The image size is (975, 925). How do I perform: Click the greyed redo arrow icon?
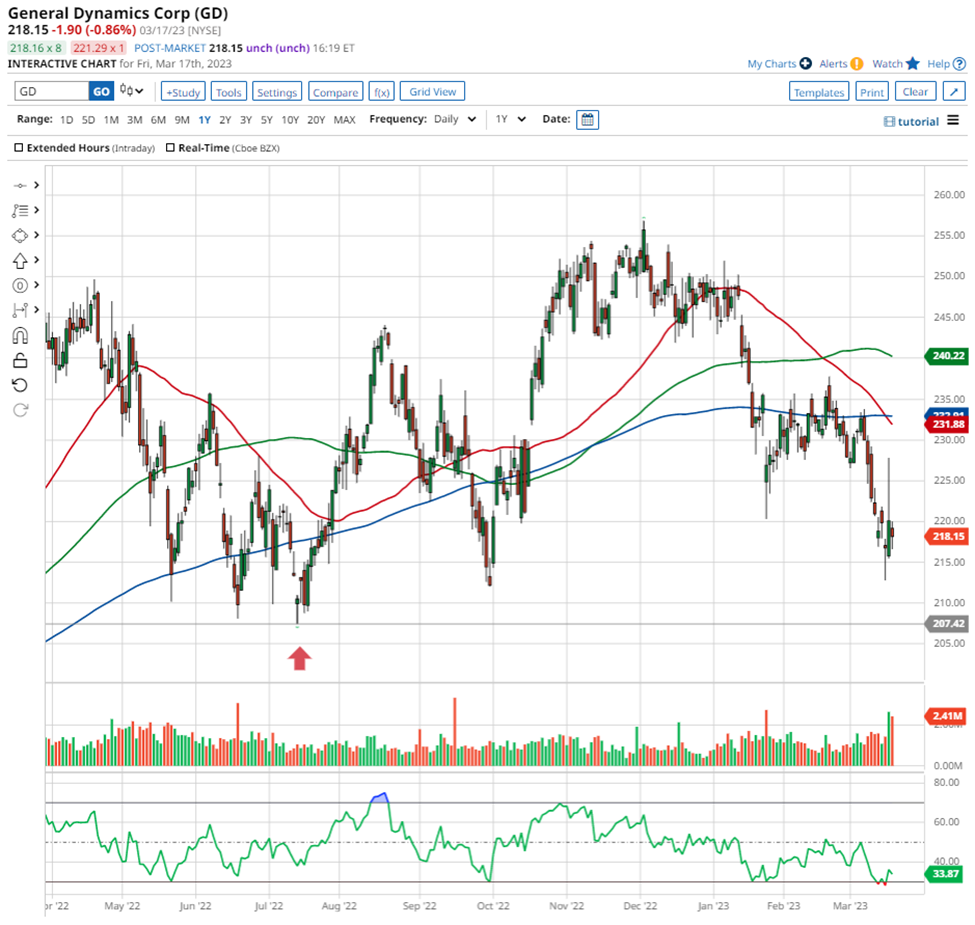point(20,410)
